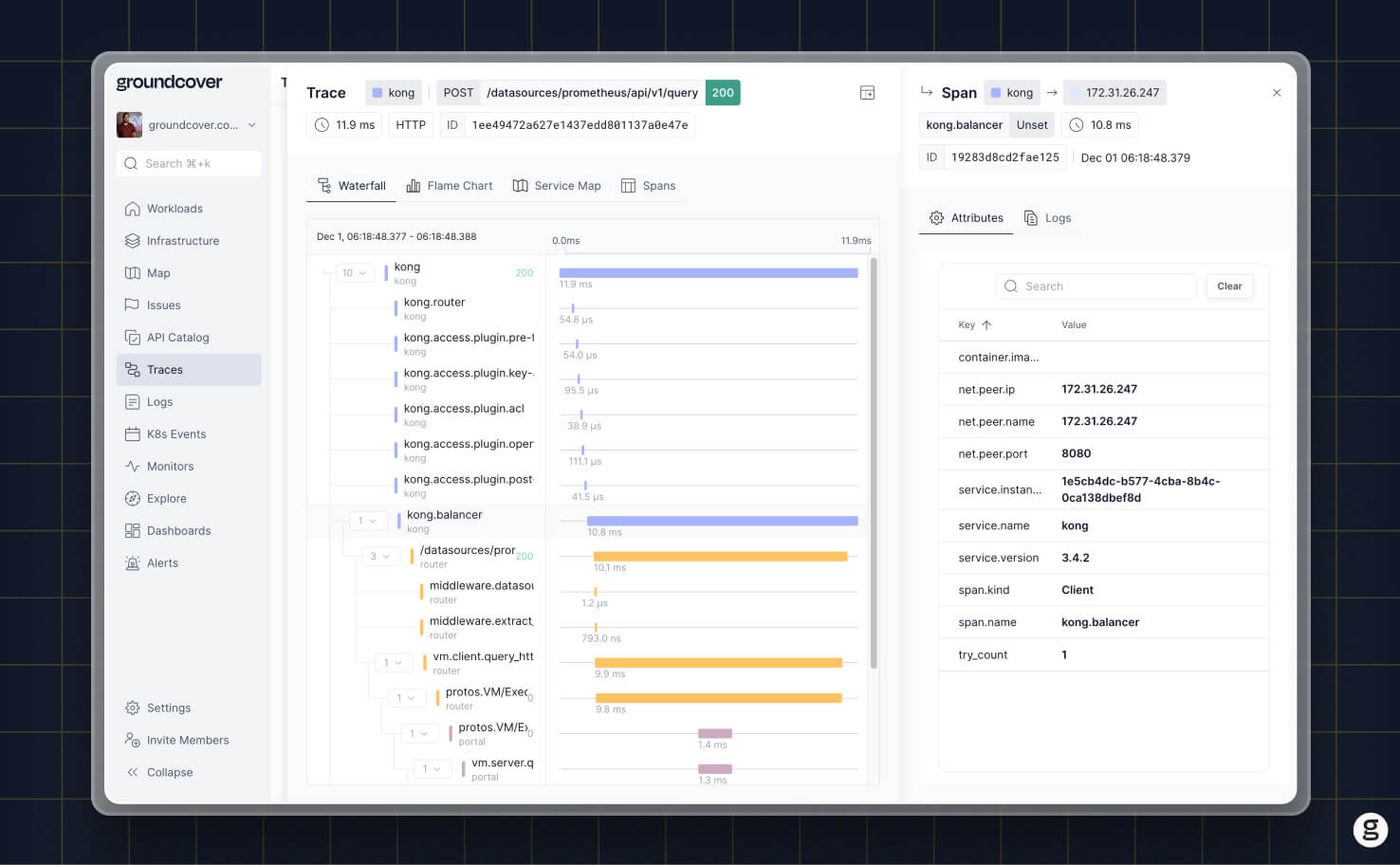This screenshot has height=865, width=1400.
Task: Open the Monitors pulse icon
Action: [132, 466]
